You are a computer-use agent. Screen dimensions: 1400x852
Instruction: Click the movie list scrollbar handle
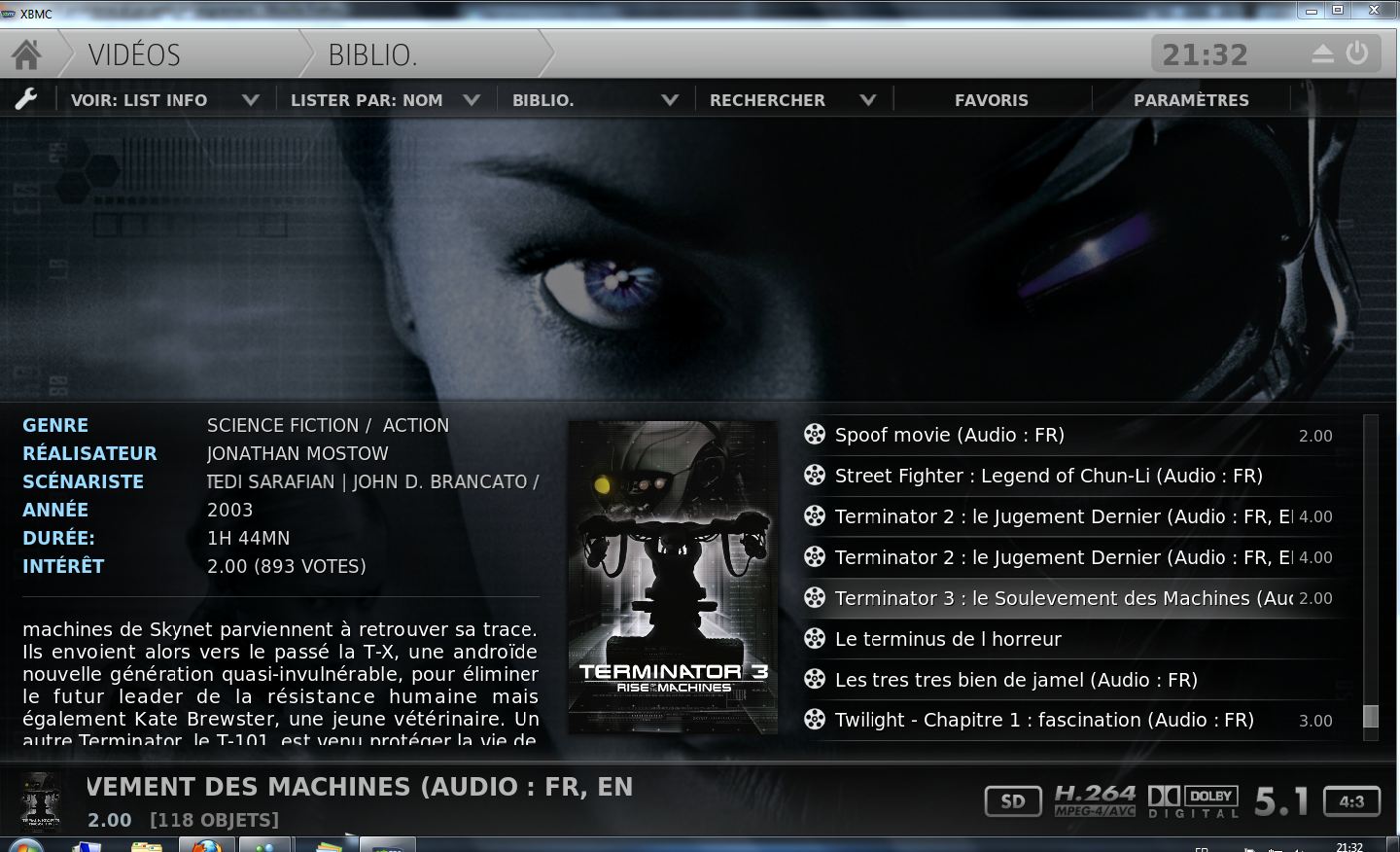click(x=1371, y=716)
